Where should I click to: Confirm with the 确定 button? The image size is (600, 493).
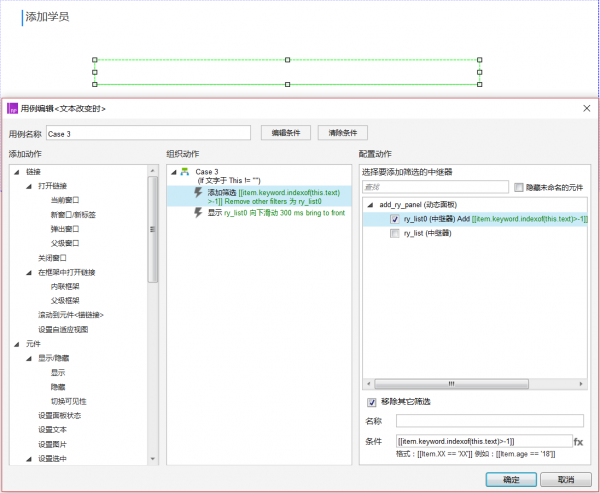coord(511,479)
